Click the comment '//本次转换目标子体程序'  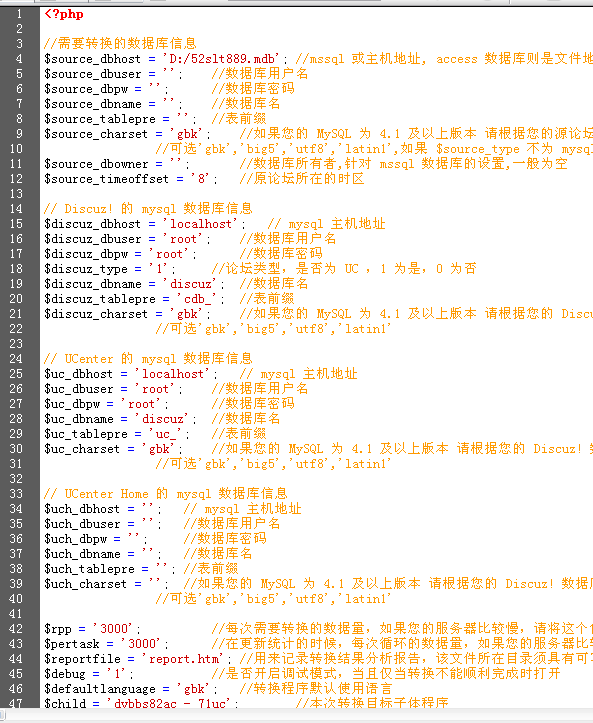tap(372, 703)
